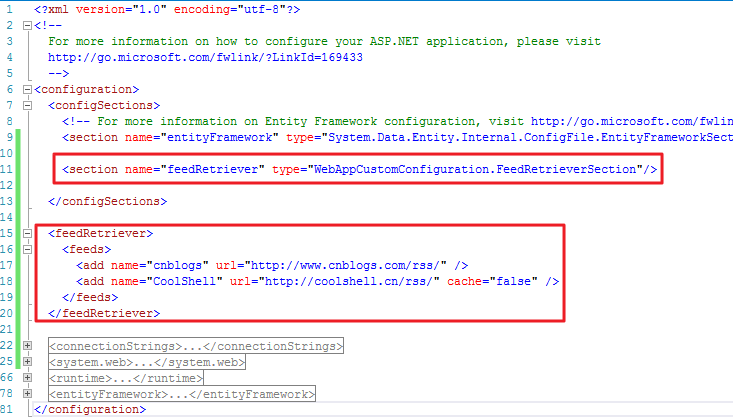Collapse the feeds element on line 16
Viewport: 733px width, 420px height.
[28, 249]
